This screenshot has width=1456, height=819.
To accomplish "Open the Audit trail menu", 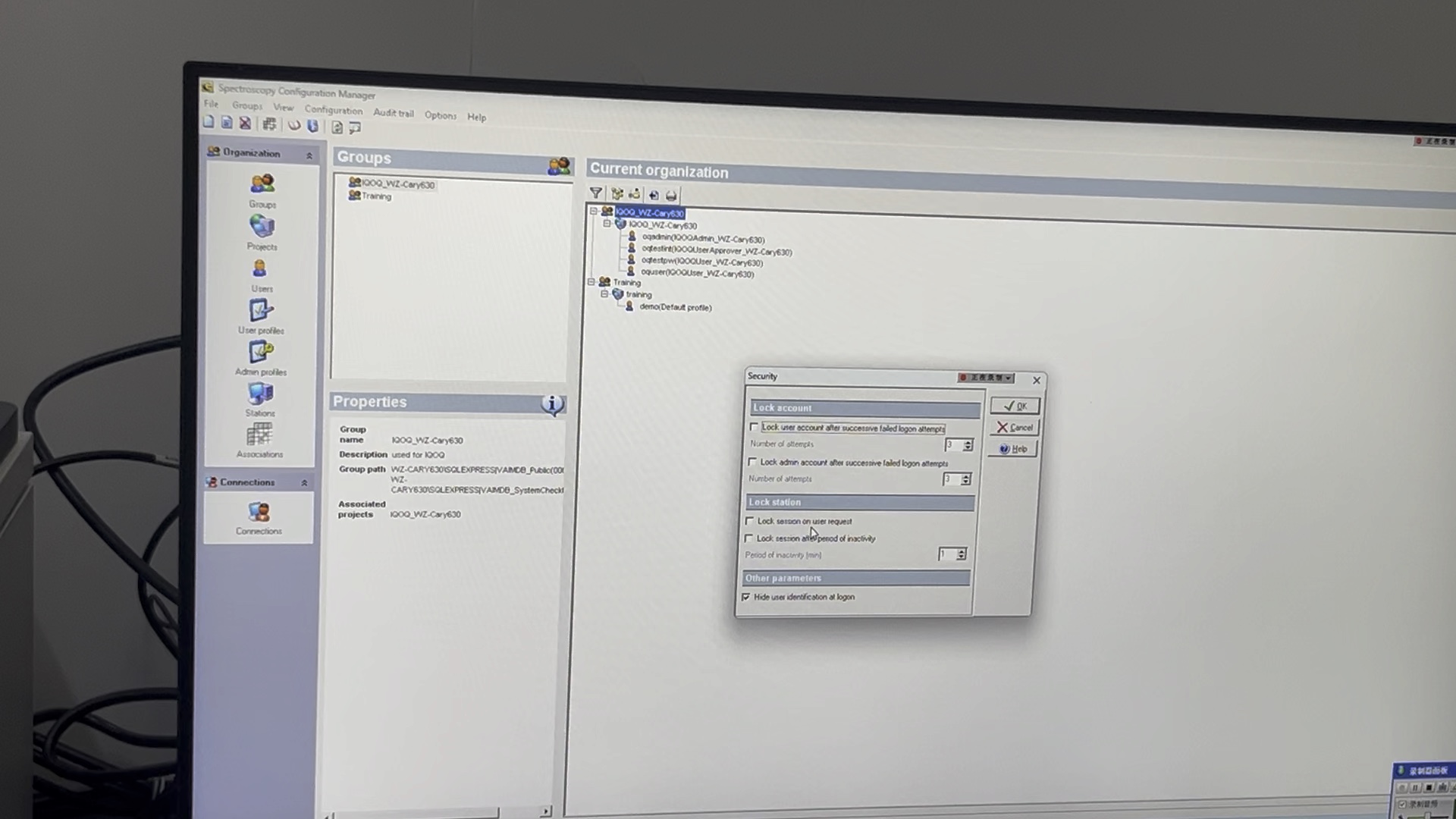I will 393,113.
